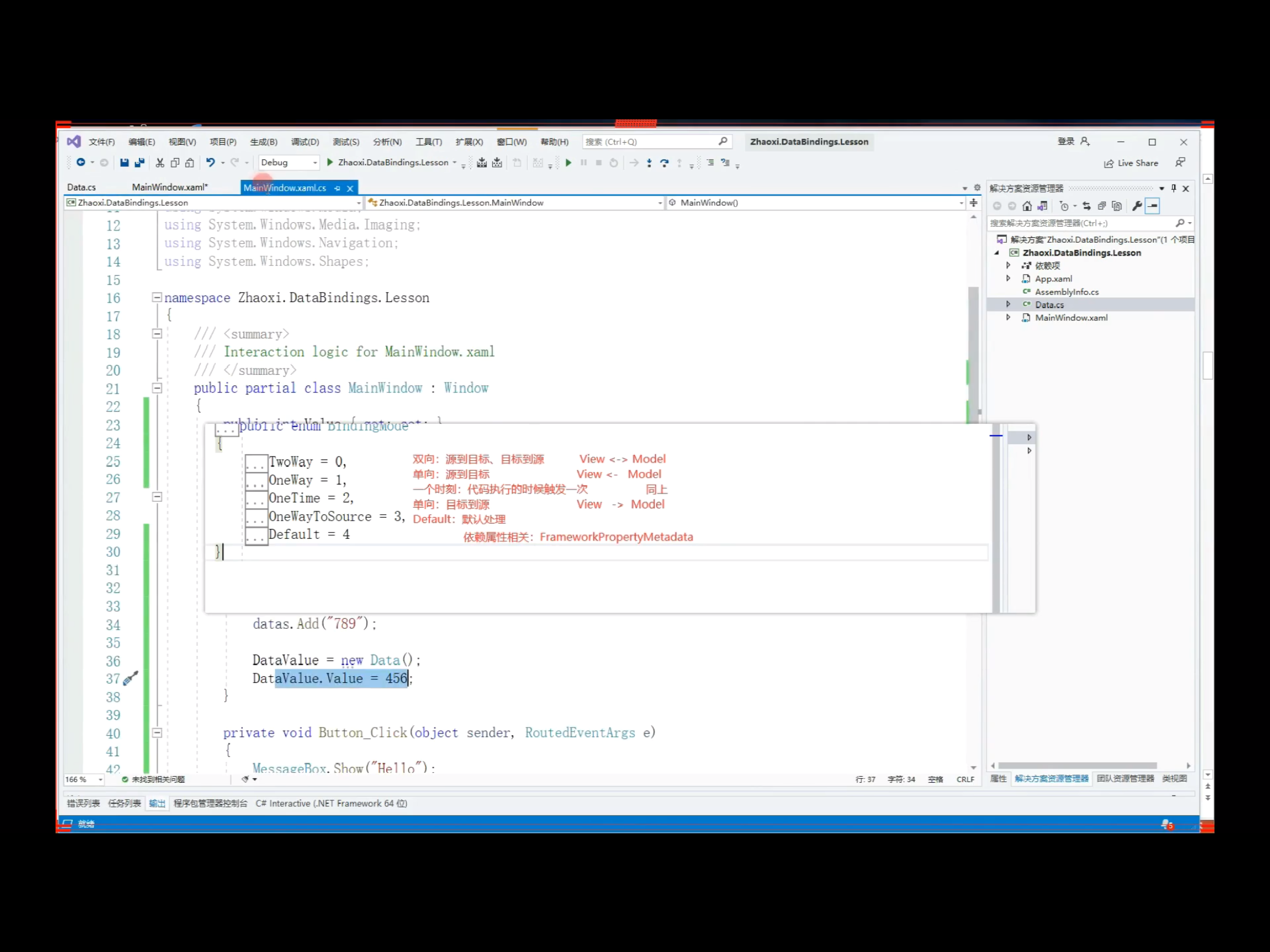Click the Undo arrow icon
1270x952 pixels.
(210, 163)
